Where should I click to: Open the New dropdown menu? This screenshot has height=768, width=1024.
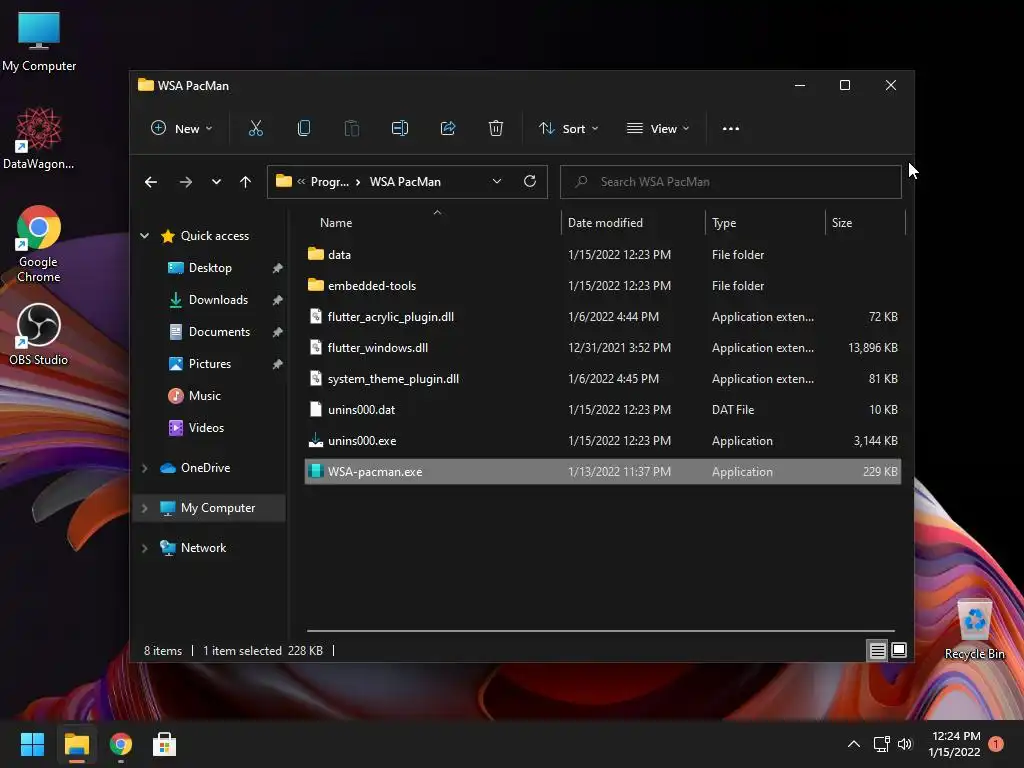coord(182,129)
